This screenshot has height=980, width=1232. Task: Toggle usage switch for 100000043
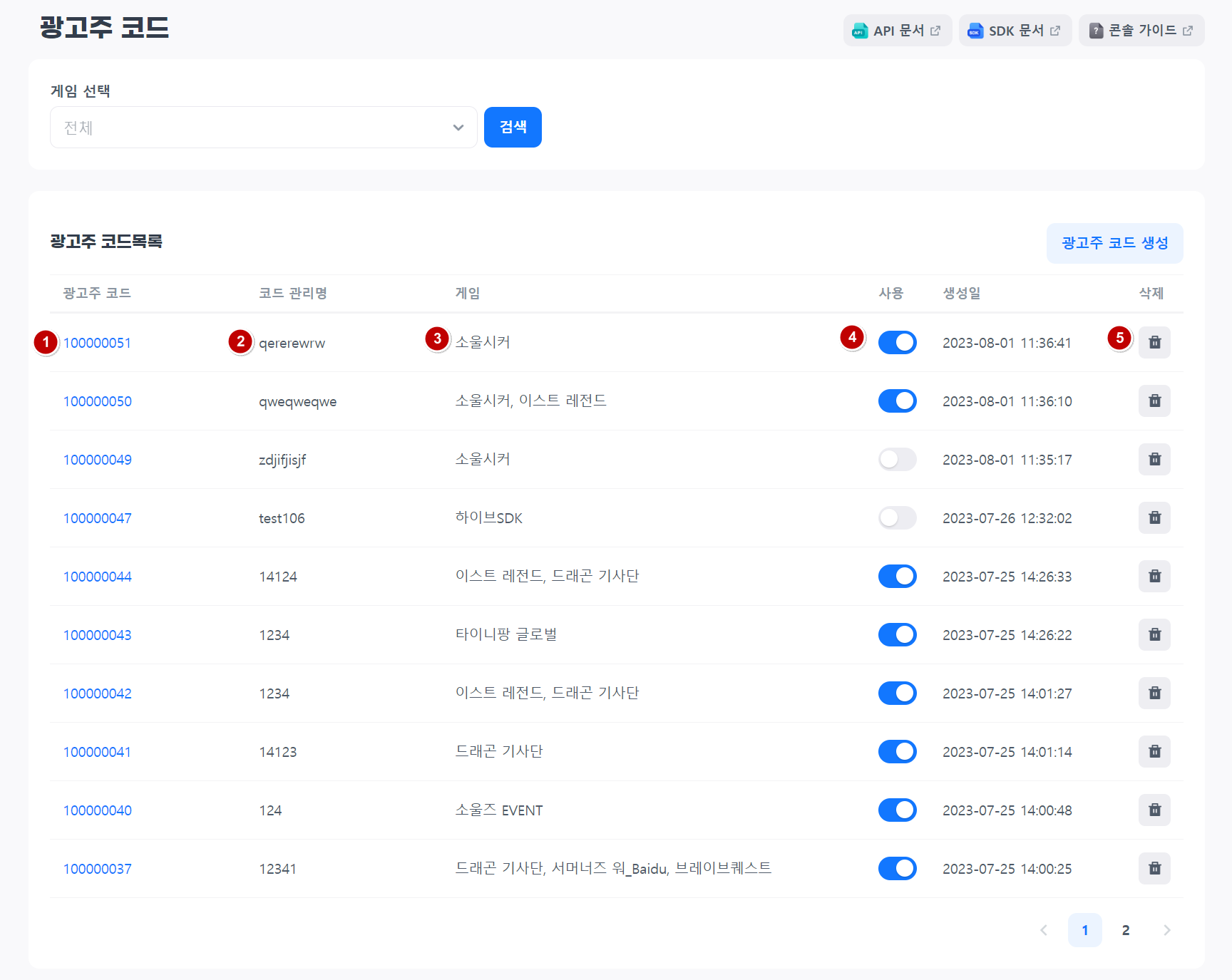click(x=897, y=635)
